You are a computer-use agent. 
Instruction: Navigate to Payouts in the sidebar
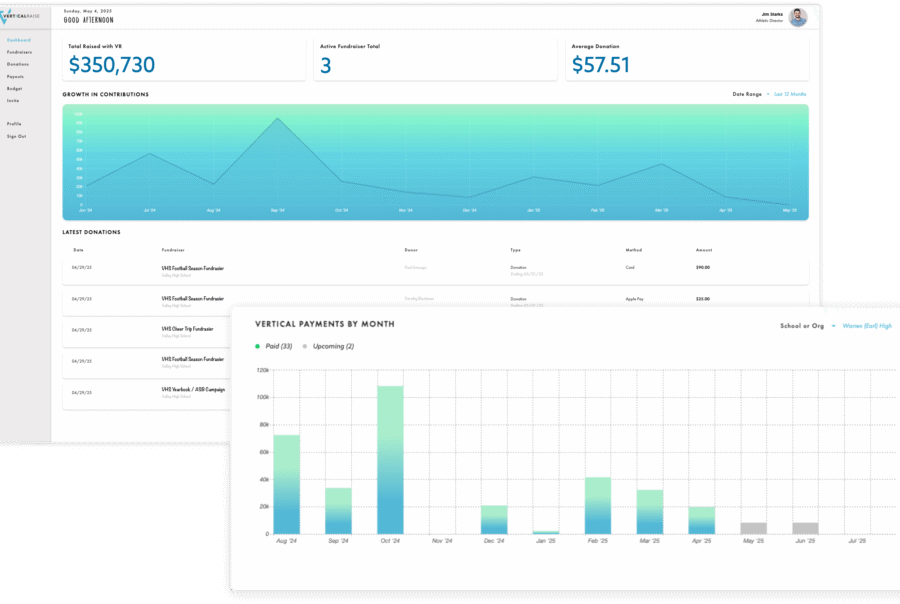pyautogui.click(x=15, y=76)
